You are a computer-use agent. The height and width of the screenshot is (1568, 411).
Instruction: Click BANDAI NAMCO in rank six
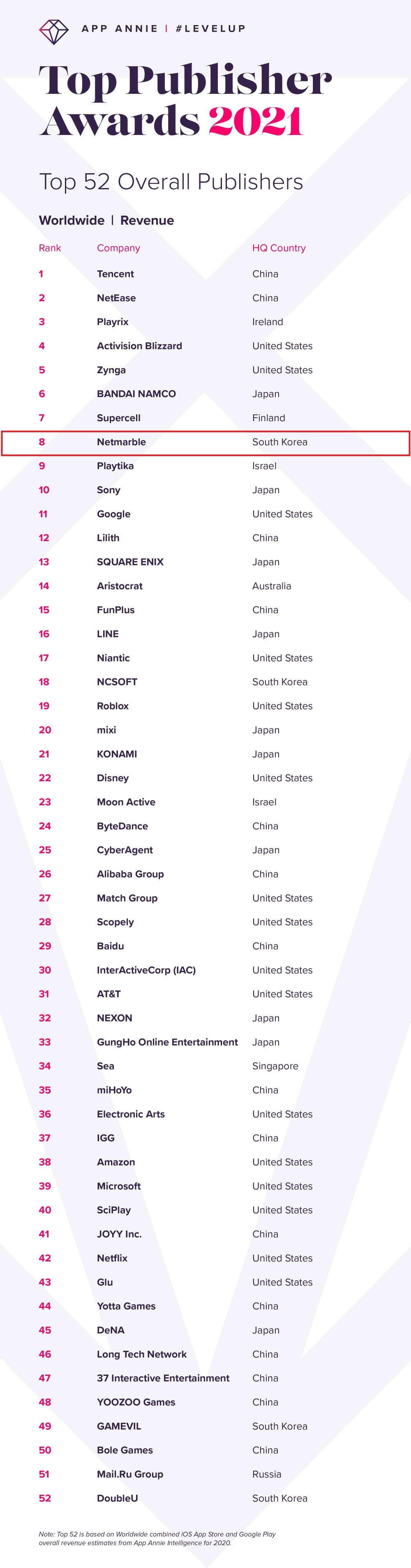(x=136, y=394)
